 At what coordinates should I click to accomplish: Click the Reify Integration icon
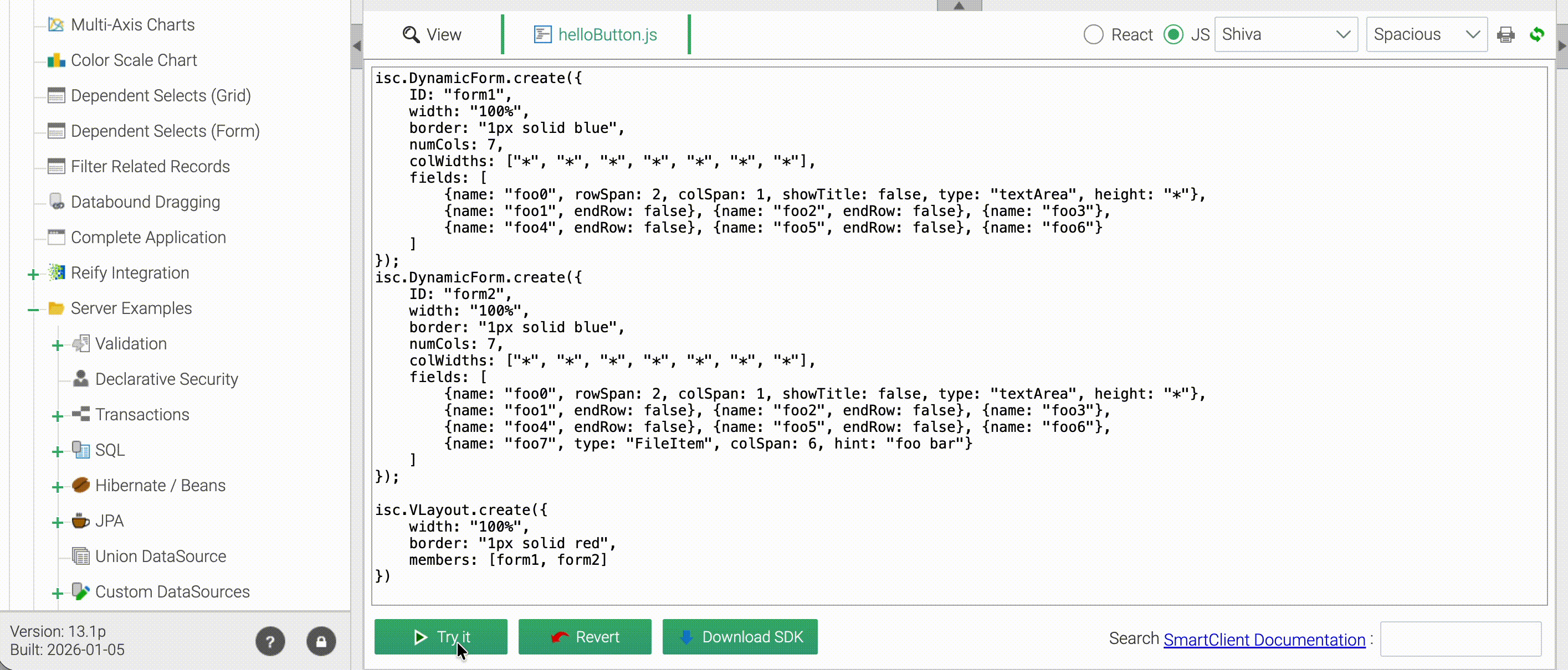point(56,272)
